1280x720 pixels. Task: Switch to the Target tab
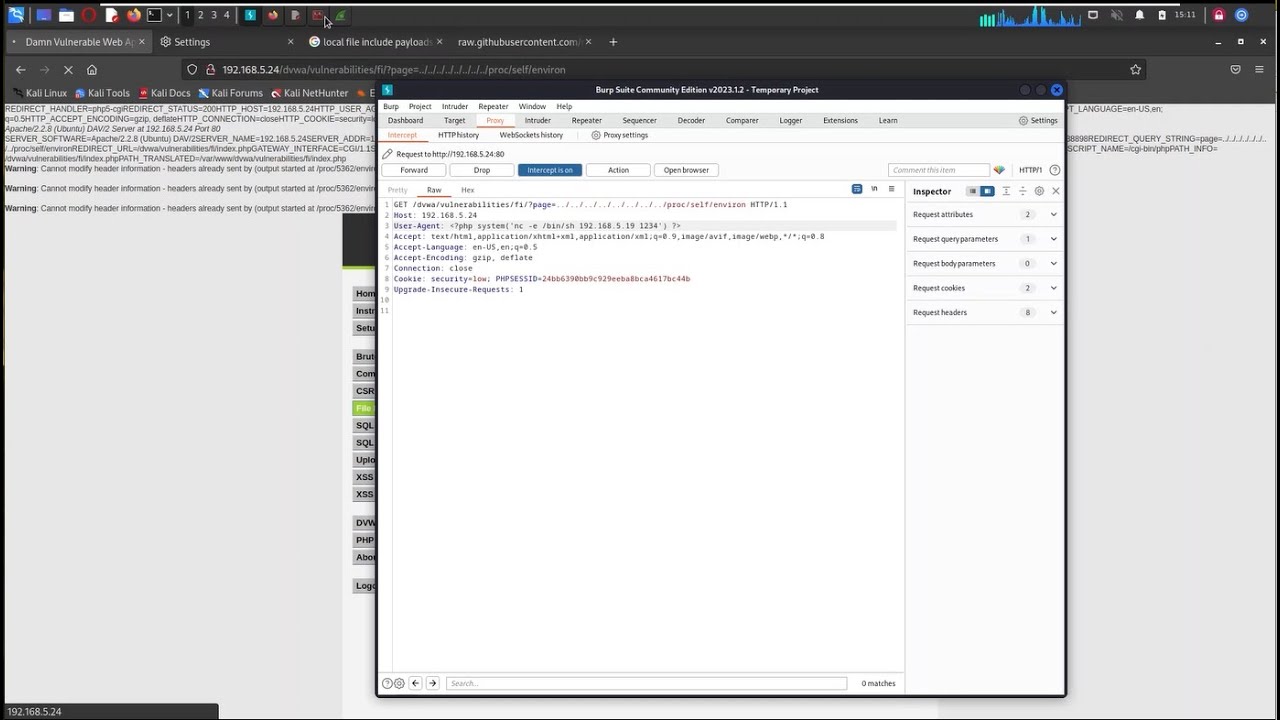tap(455, 120)
